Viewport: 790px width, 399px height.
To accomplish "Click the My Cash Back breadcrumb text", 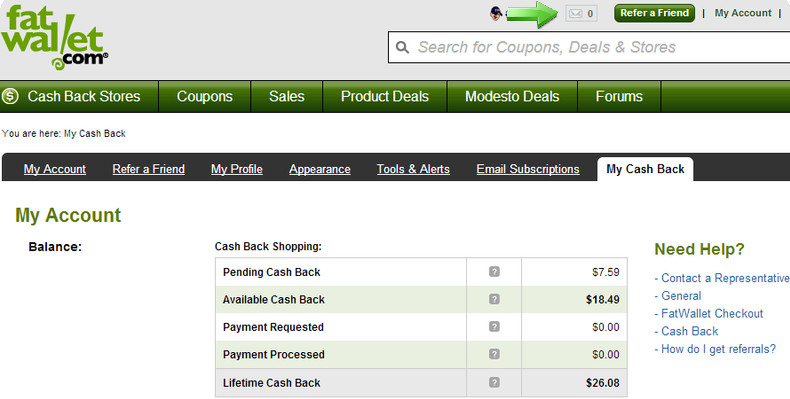I will tap(95, 134).
